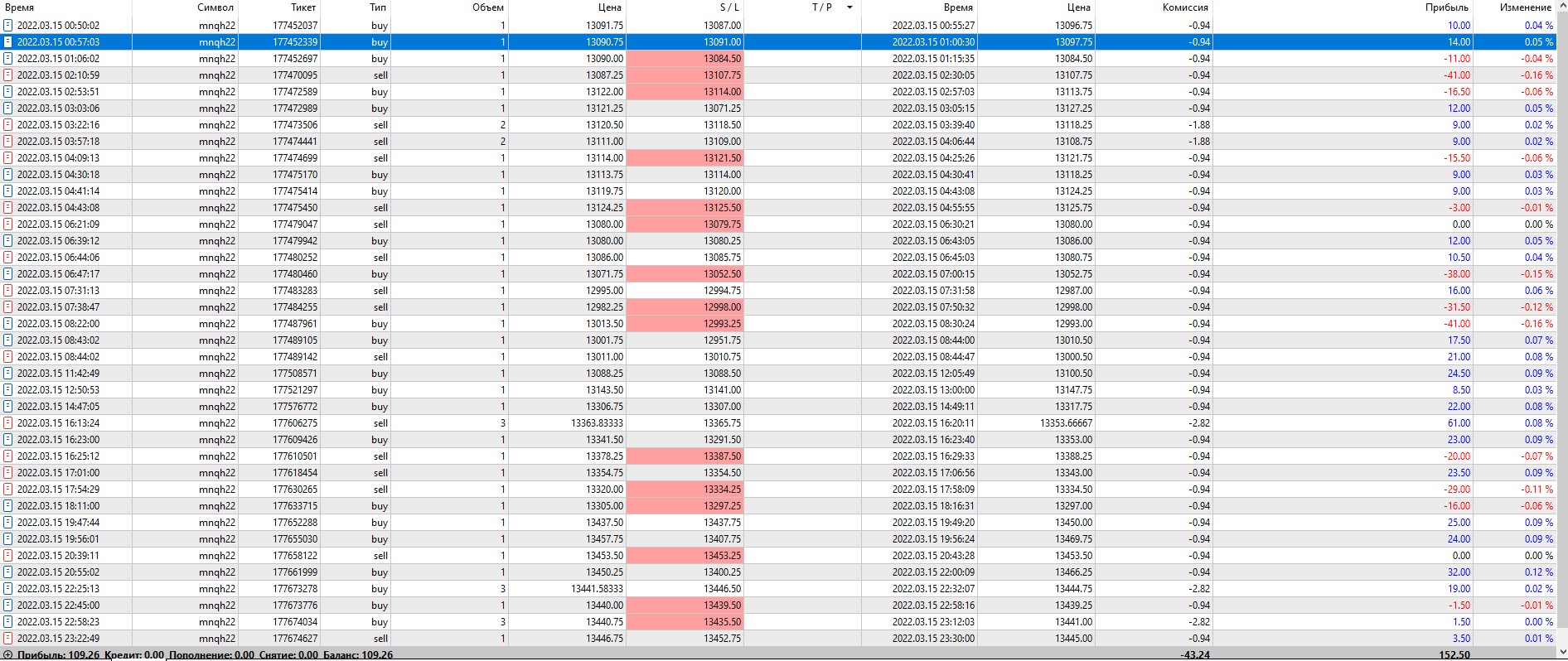The width and height of the screenshot is (1568, 661).
Task: Click the sell icon beside open time 08:44:02
Action: coord(8,357)
